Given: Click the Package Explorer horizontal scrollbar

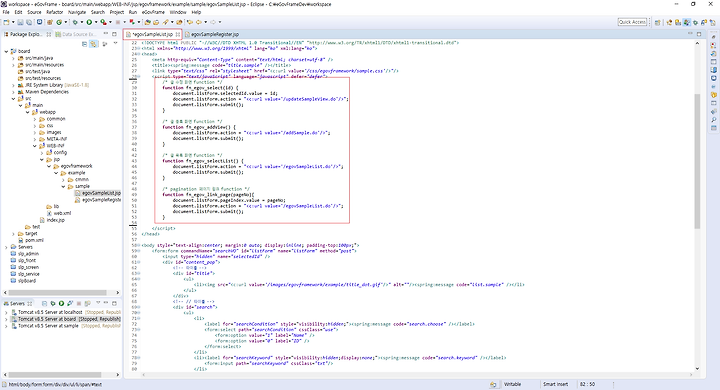Looking at the screenshot, I should [x=57, y=292].
